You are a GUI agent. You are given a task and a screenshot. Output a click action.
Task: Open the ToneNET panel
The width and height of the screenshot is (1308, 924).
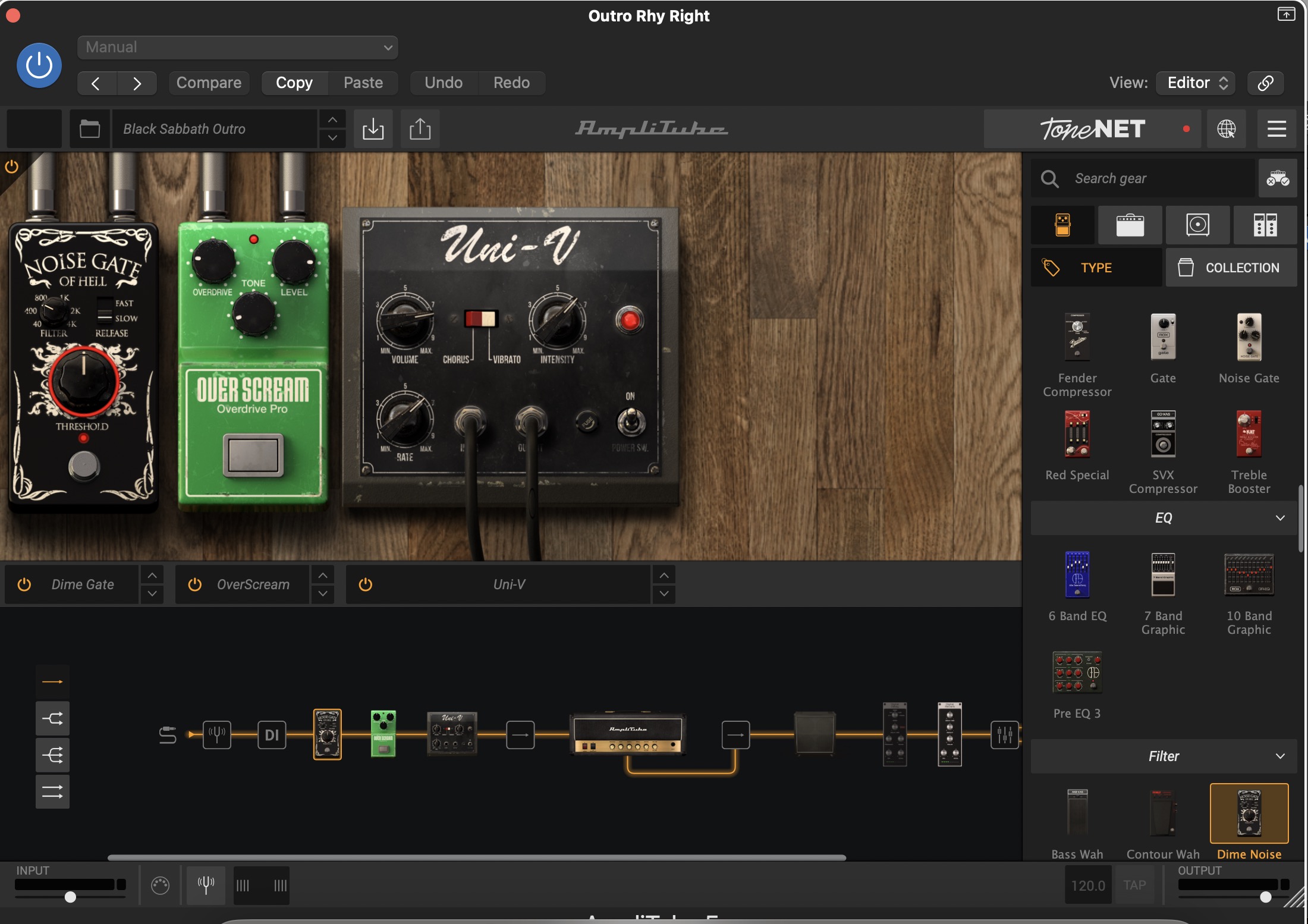point(1092,129)
